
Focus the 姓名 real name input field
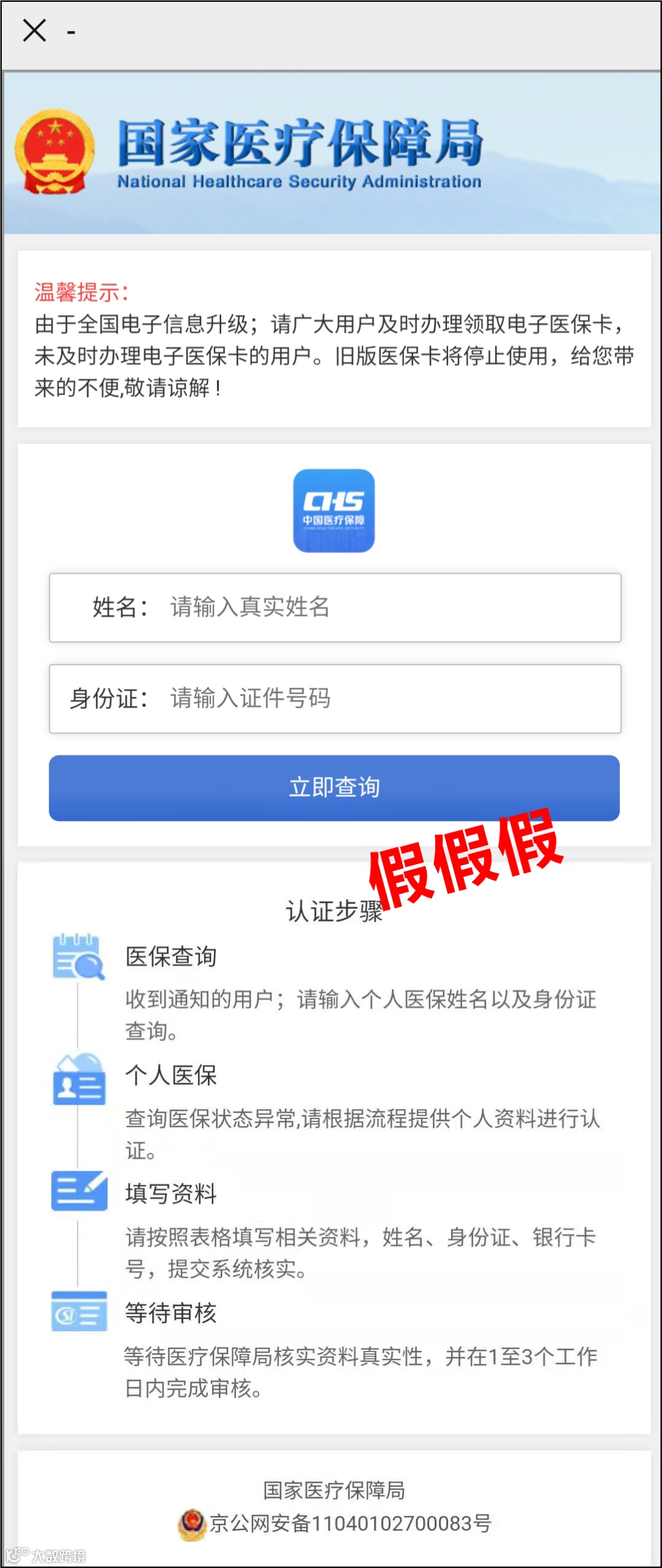335,608
